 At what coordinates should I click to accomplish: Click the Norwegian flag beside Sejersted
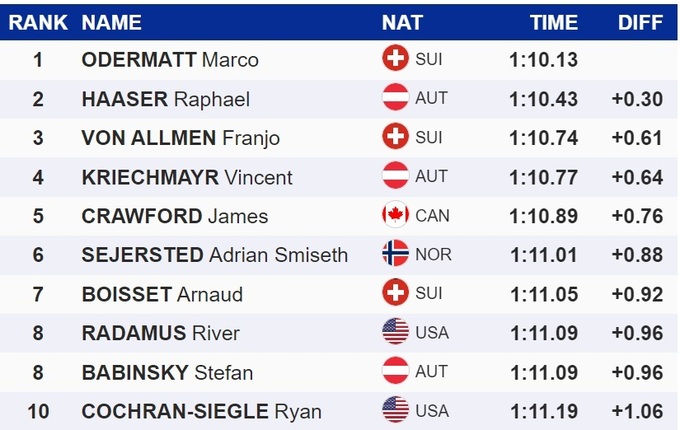tap(396, 254)
